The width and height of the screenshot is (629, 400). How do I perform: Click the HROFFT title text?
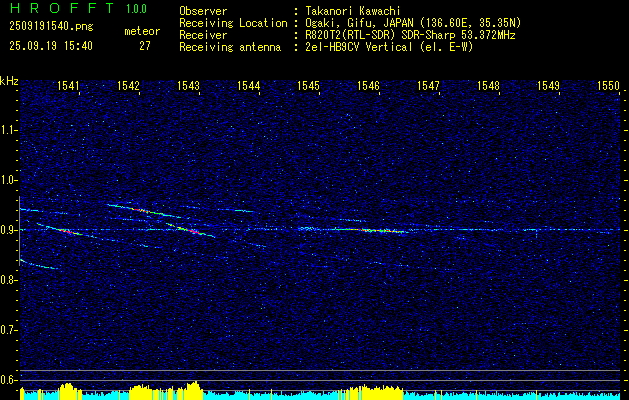(x=56, y=10)
